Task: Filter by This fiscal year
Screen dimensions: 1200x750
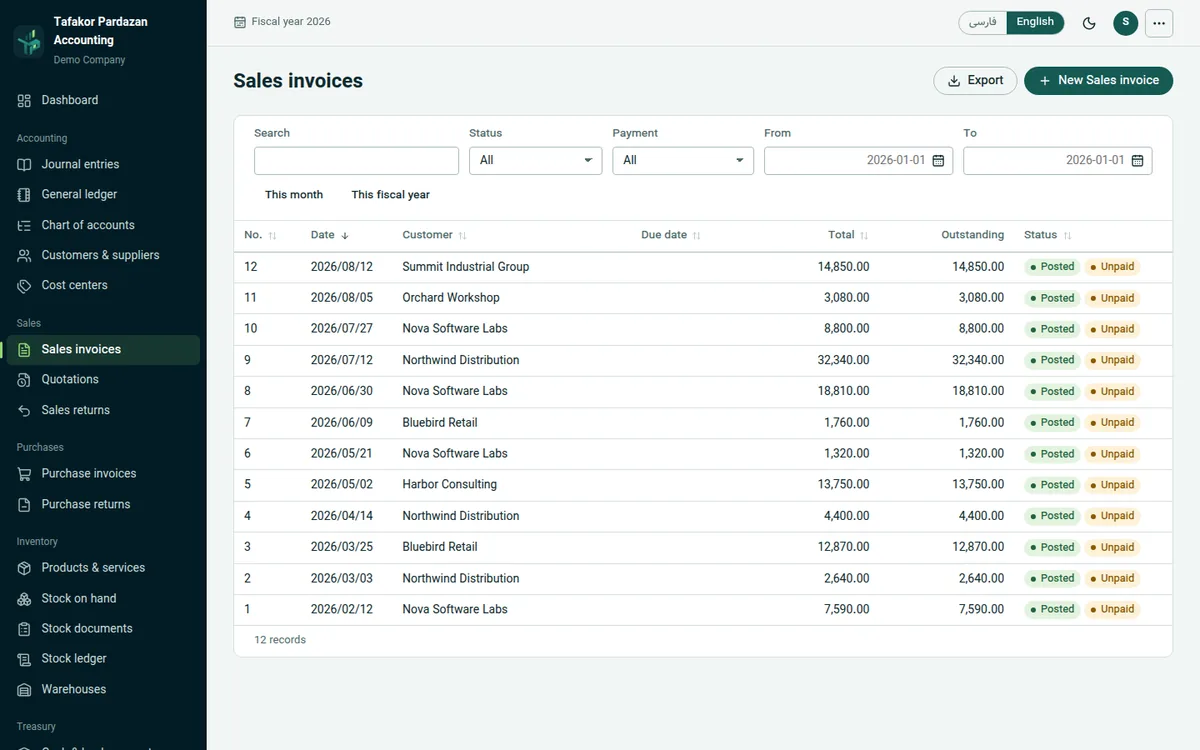Action: [x=390, y=195]
